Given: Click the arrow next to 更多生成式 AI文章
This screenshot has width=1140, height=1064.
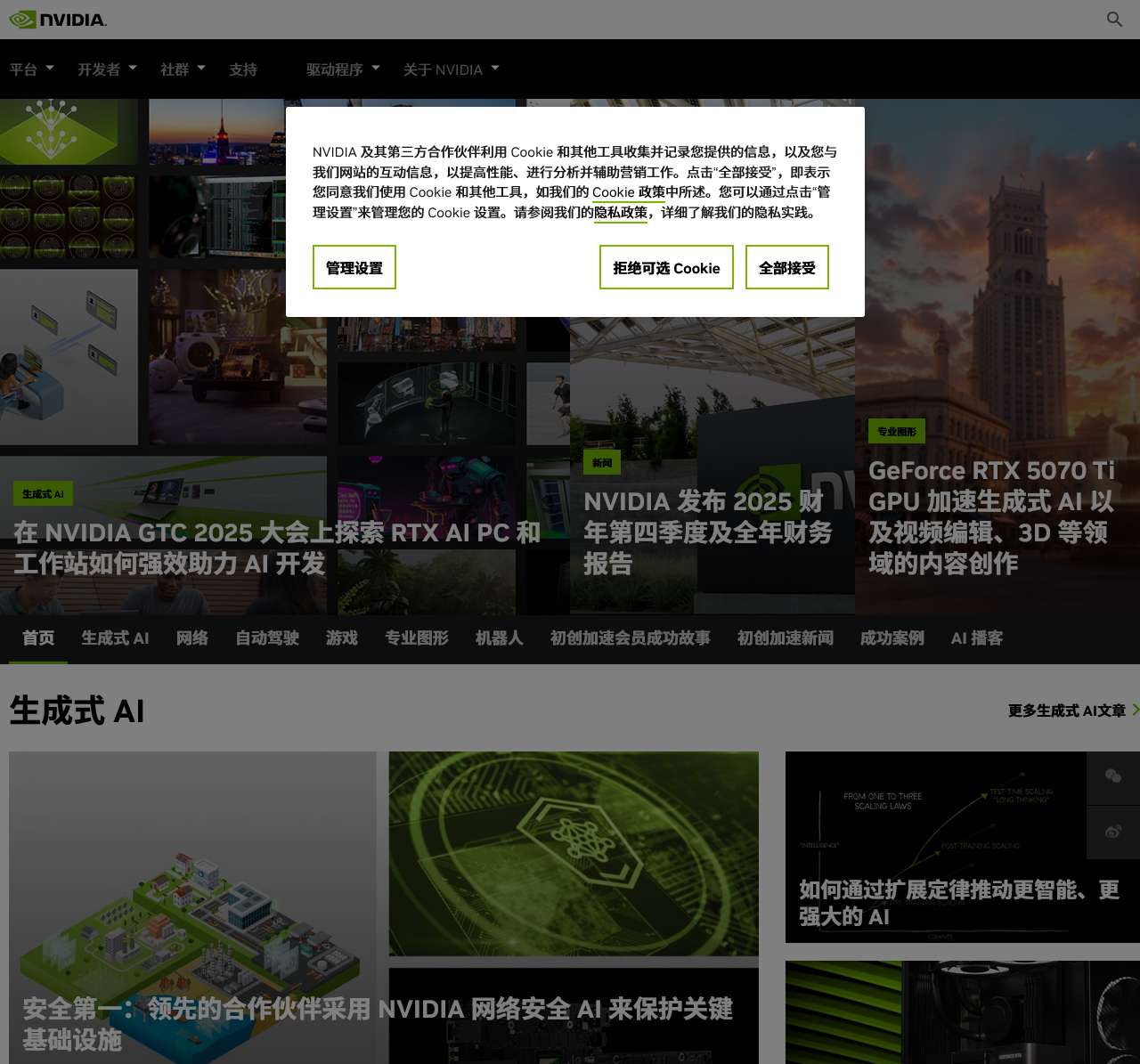Looking at the screenshot, I should point(1135,710).
